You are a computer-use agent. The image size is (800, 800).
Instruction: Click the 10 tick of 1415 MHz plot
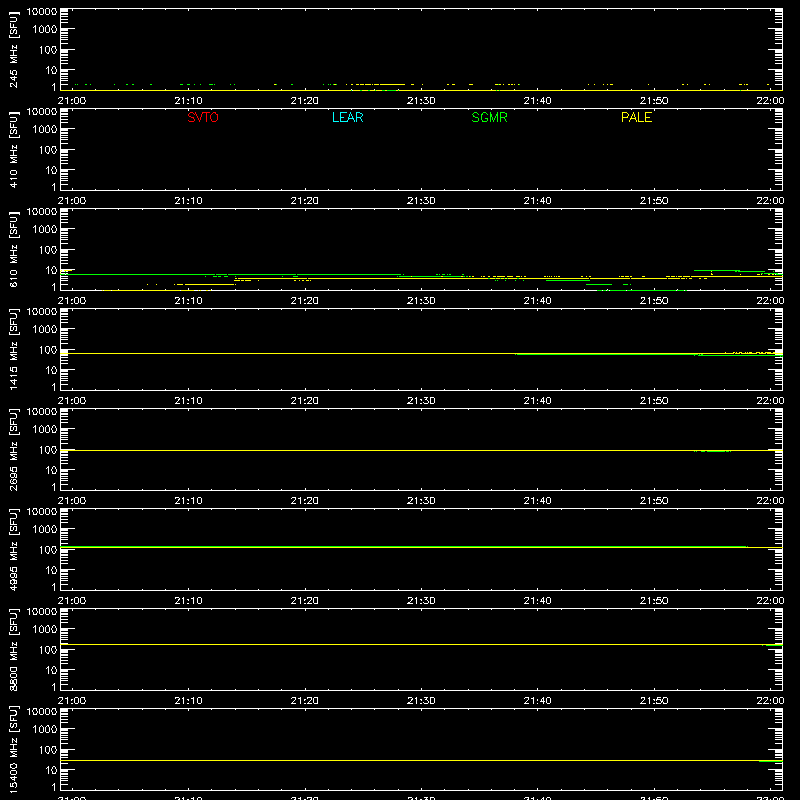coord(51,370)
